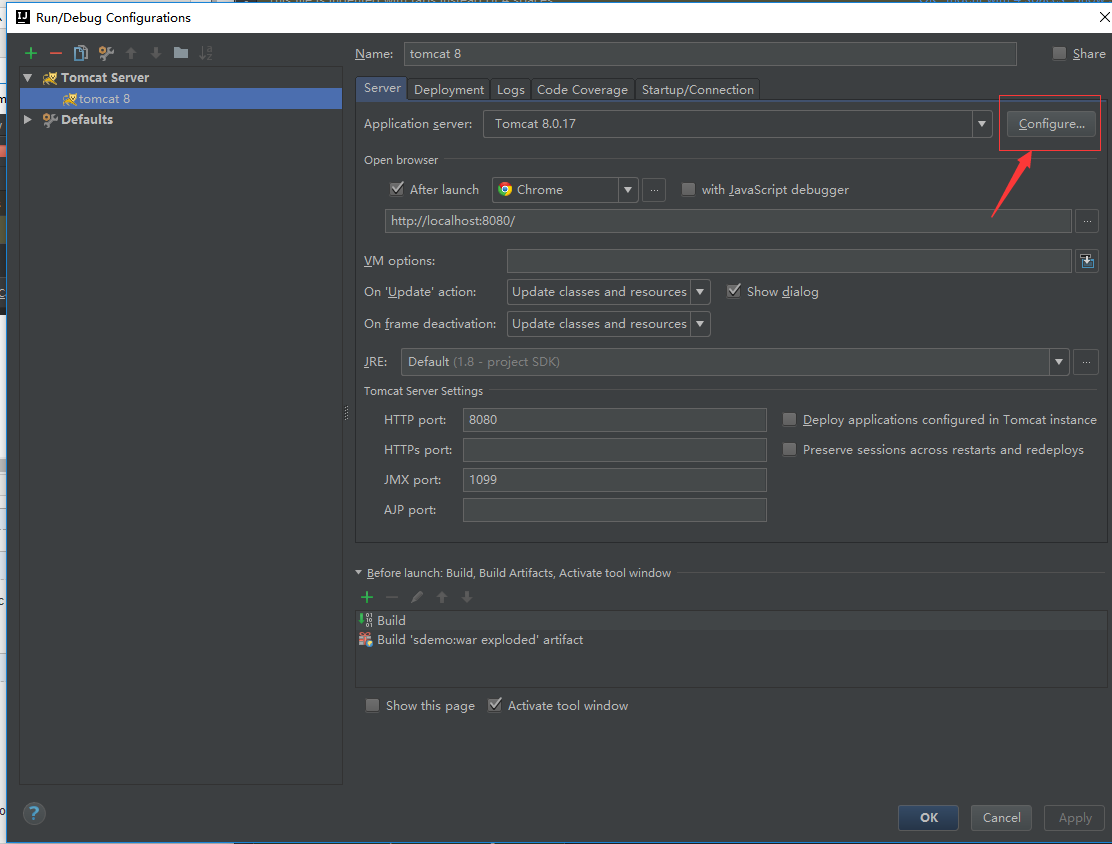Enable Deploy applications configured in Tomcat instance
The height and width of the screenshot is (844, 1112).
click(789, 420)
